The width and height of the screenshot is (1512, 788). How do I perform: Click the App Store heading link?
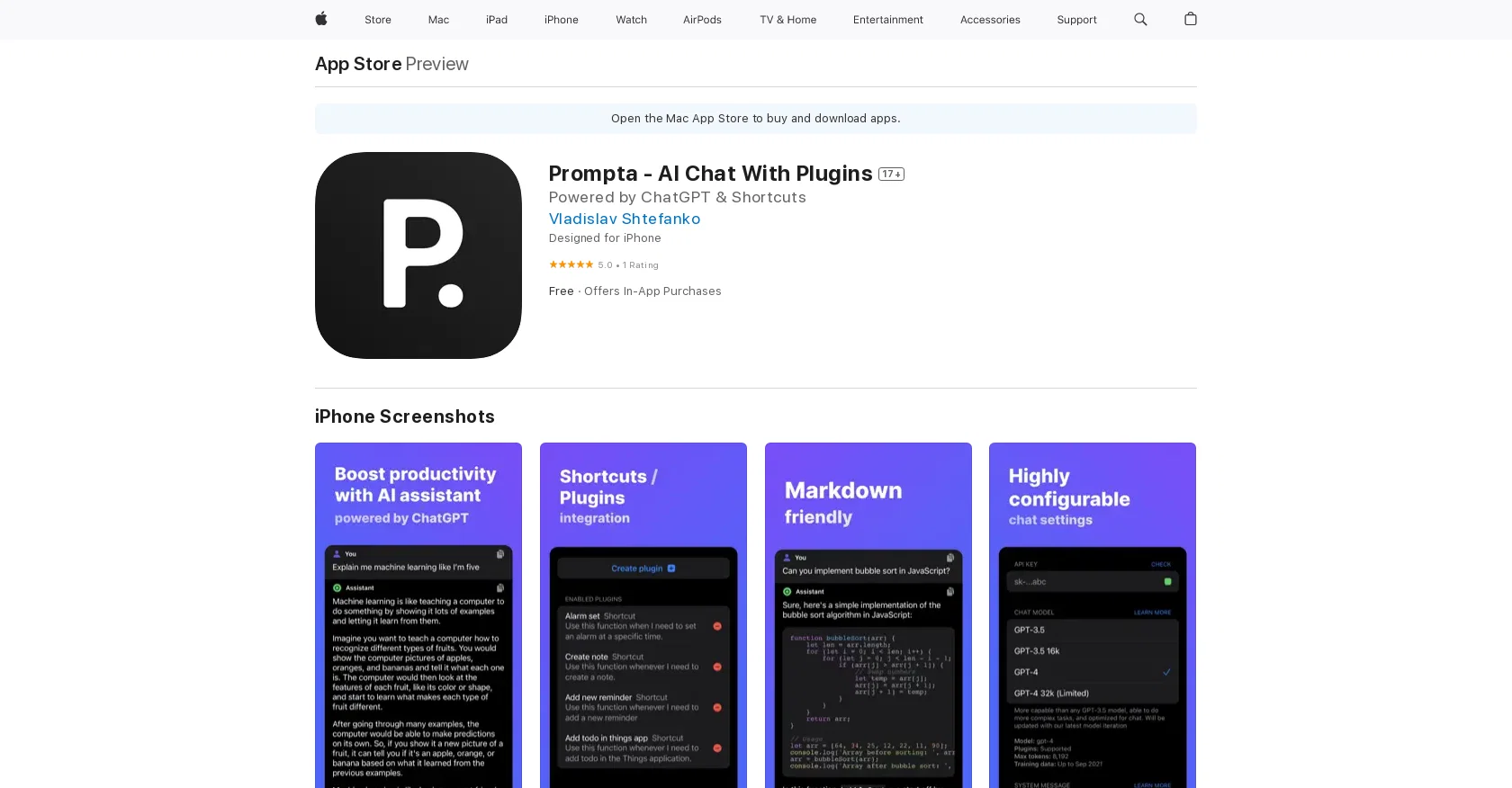pos(358,64)
